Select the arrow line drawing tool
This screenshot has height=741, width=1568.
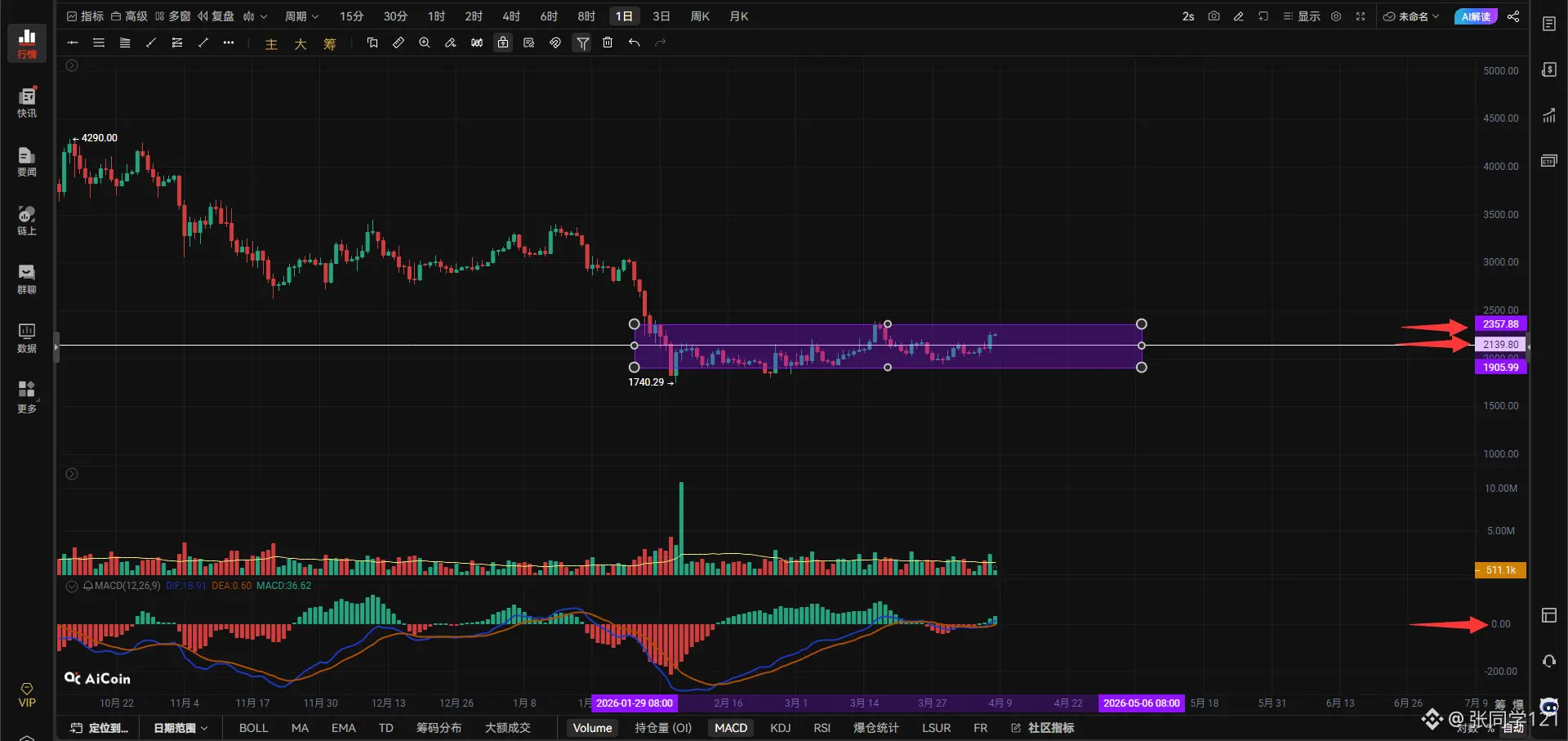203,42
